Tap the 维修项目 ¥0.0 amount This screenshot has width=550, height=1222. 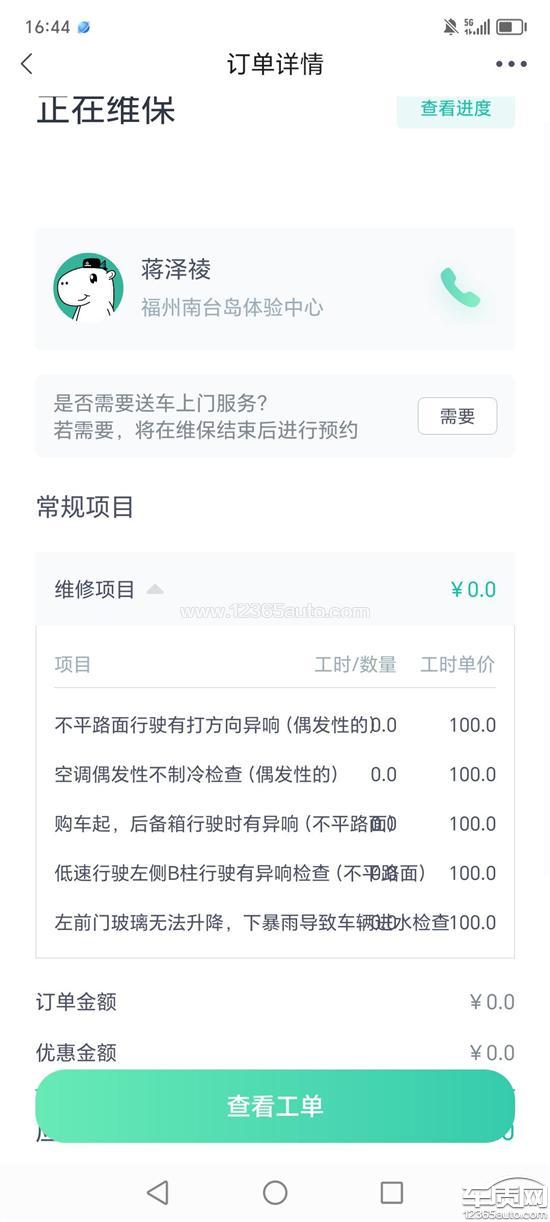(473, 589)
